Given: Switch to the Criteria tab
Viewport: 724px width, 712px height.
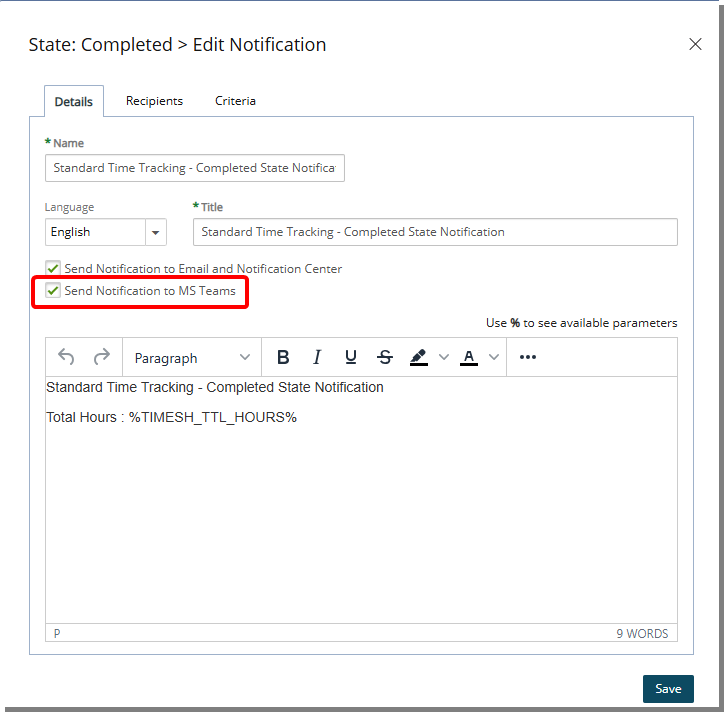Looking at the screenshot, I should coord(235,101).
